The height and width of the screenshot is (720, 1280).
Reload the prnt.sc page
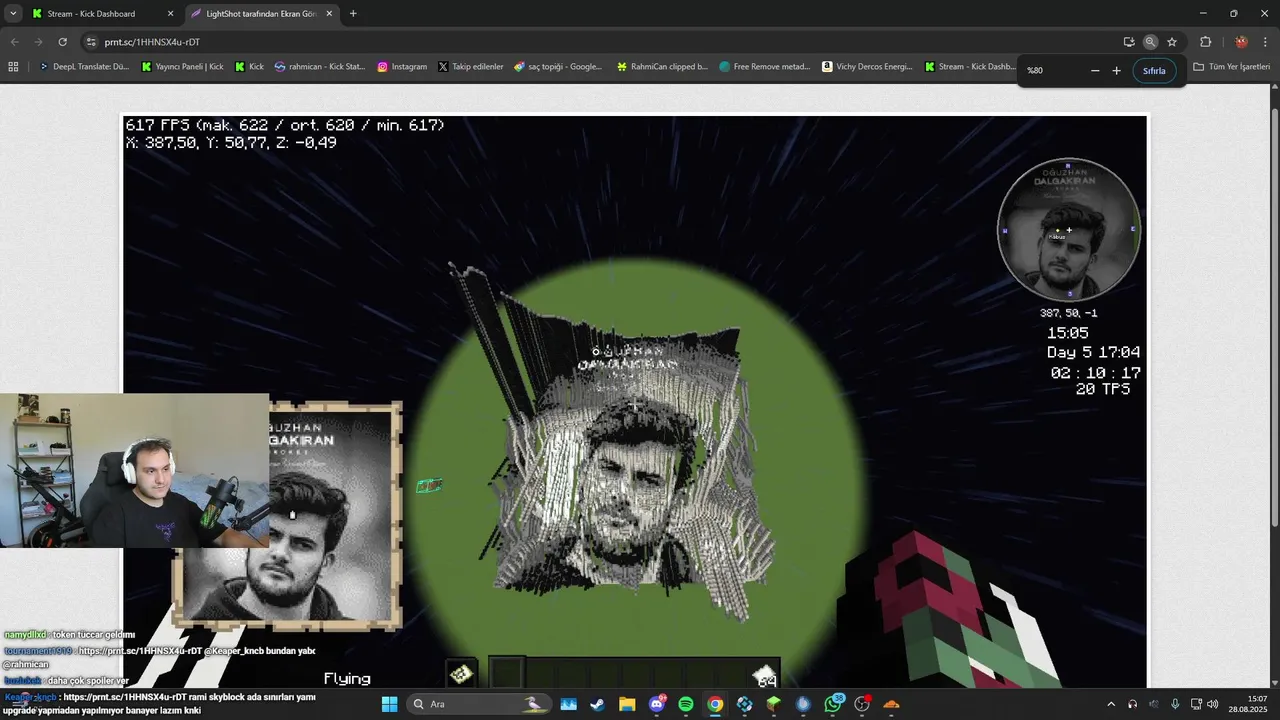(62, 42)
